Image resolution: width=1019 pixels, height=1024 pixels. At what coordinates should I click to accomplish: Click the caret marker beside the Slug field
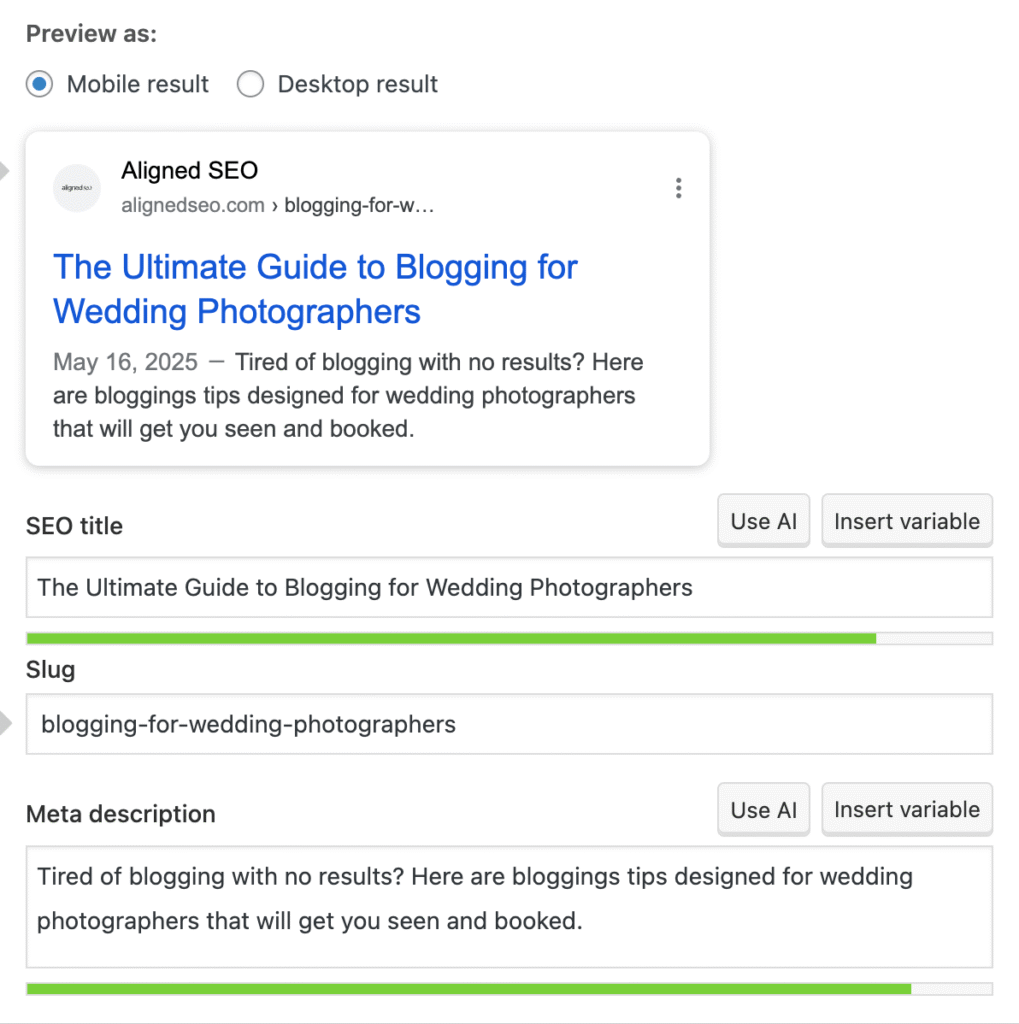[x=4, y=722]
